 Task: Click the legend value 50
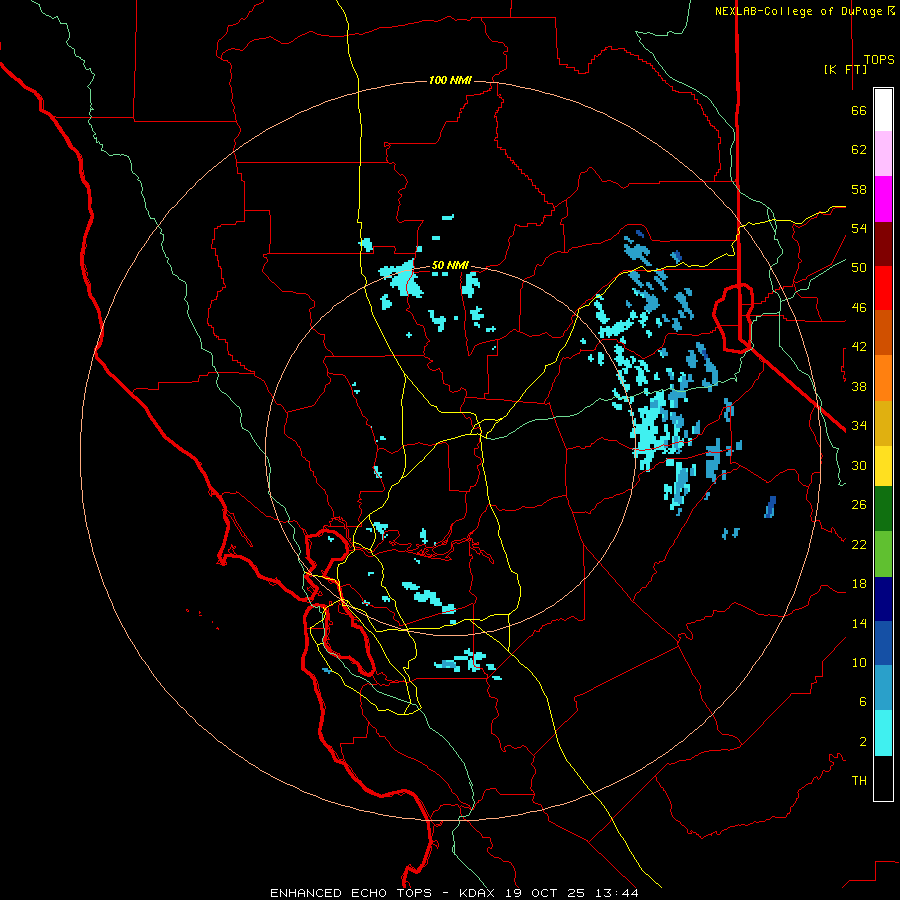coord(859,268)
